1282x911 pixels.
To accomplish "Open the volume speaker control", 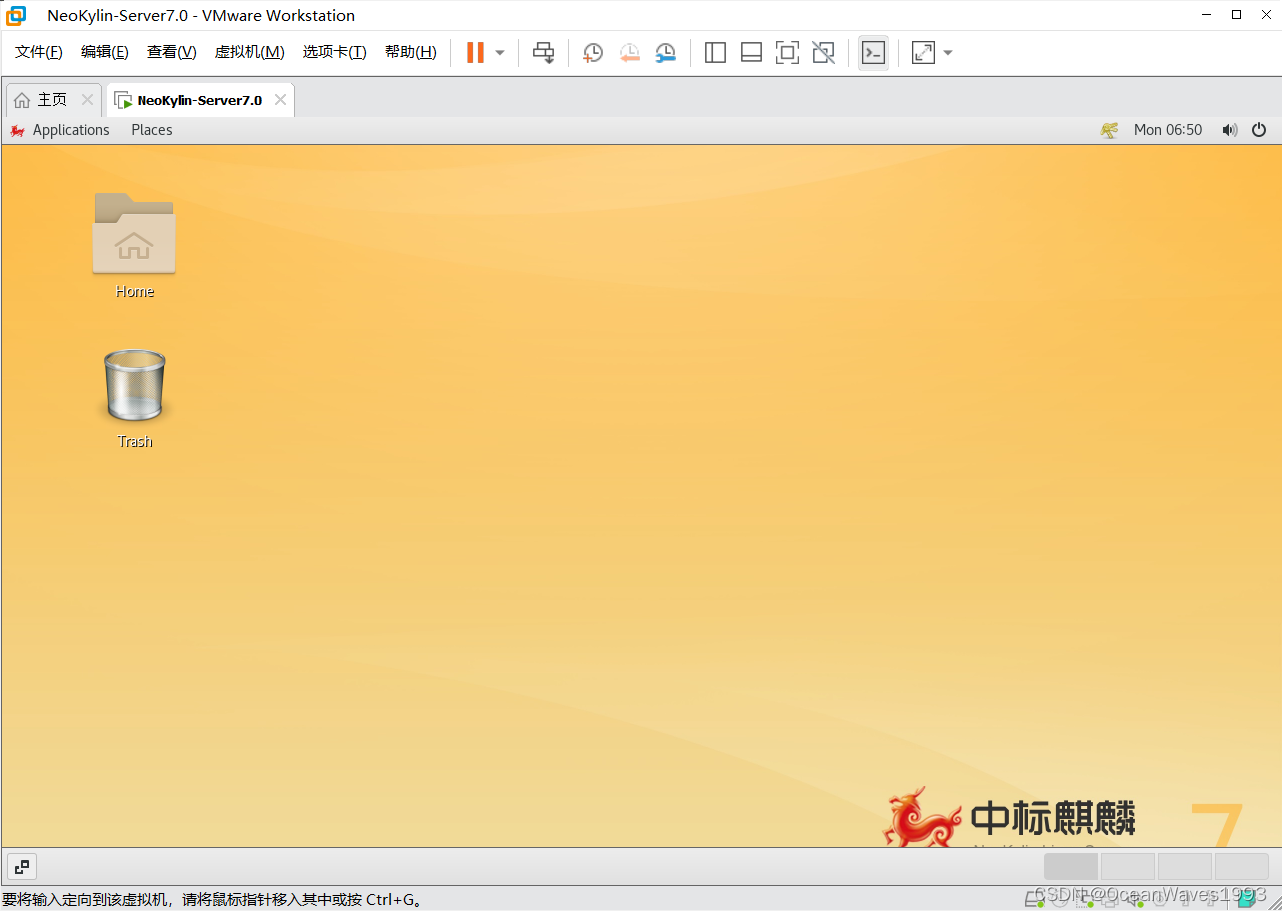I will [x=1230, y=130].
